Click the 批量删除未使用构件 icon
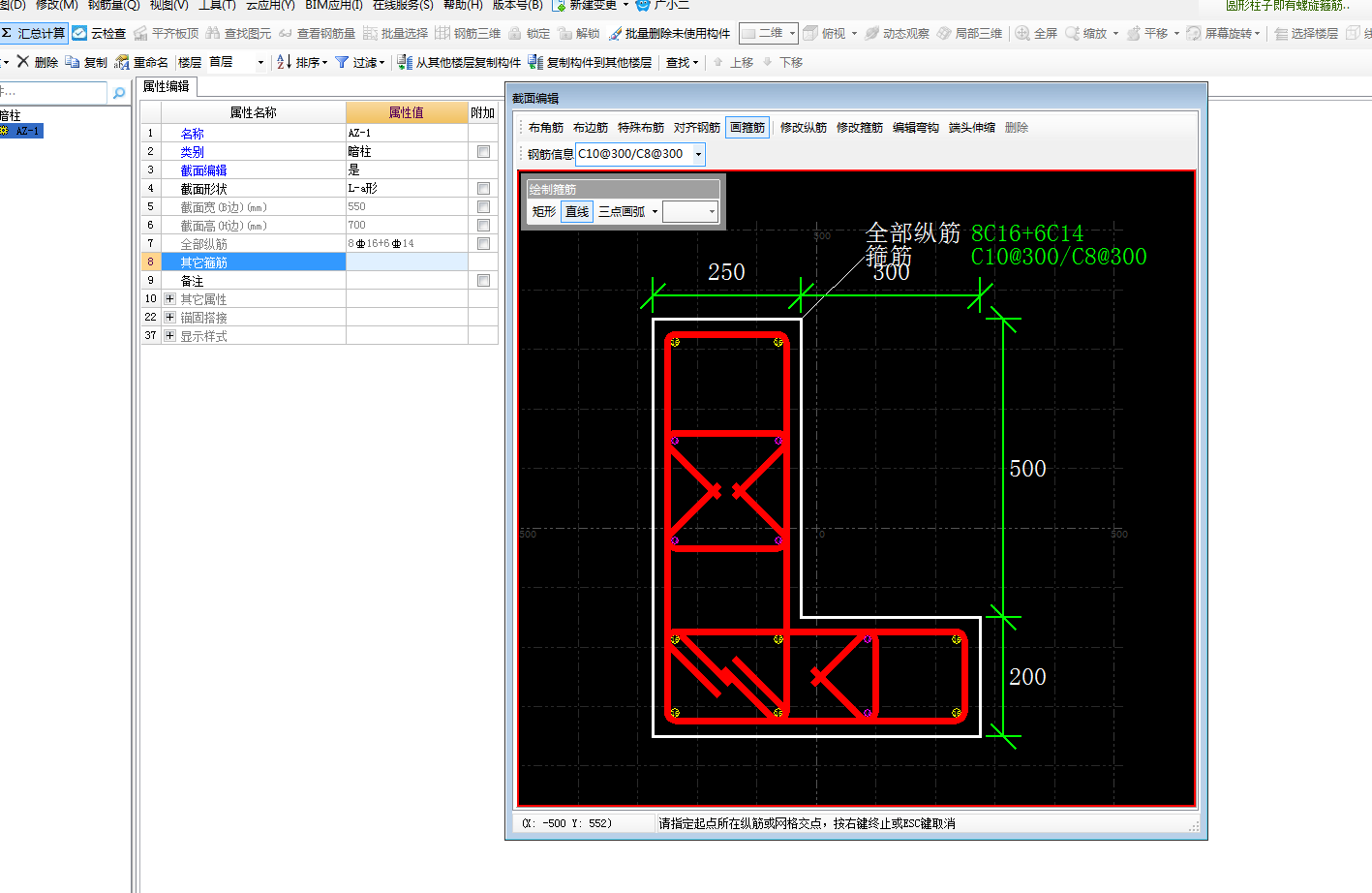 [615, 33]
